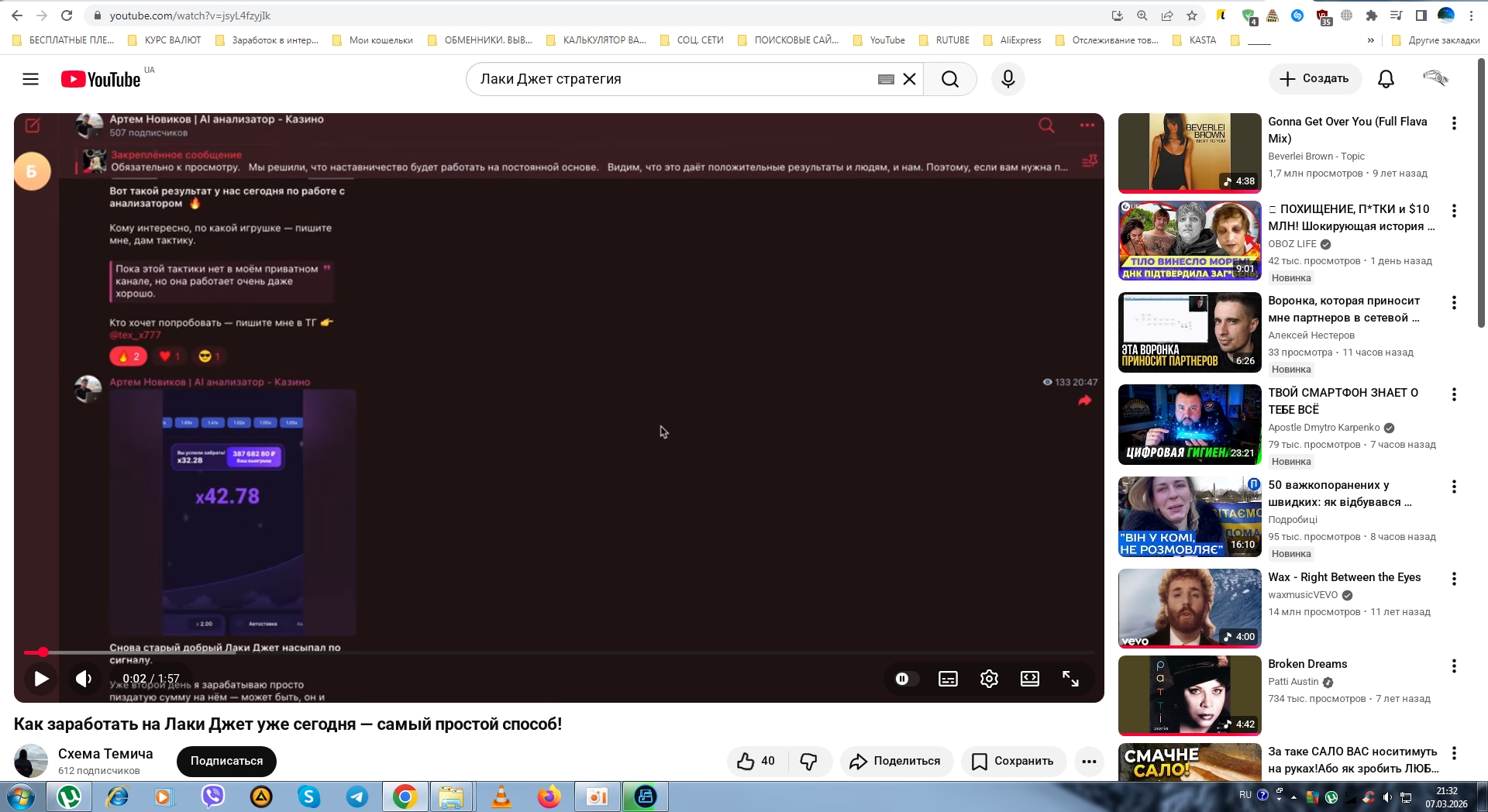Screen dimensions: 1488x812
Task: Focus the search field with Лаки Джет стратегия
Action: [x=670, y=79]
